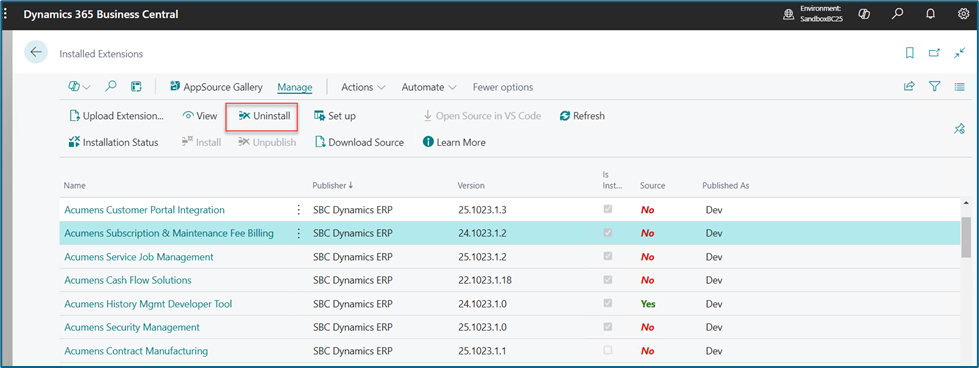This screenshot has height=368, width=979.
Task: Open Copilot from the top bar
Action: 865,14
